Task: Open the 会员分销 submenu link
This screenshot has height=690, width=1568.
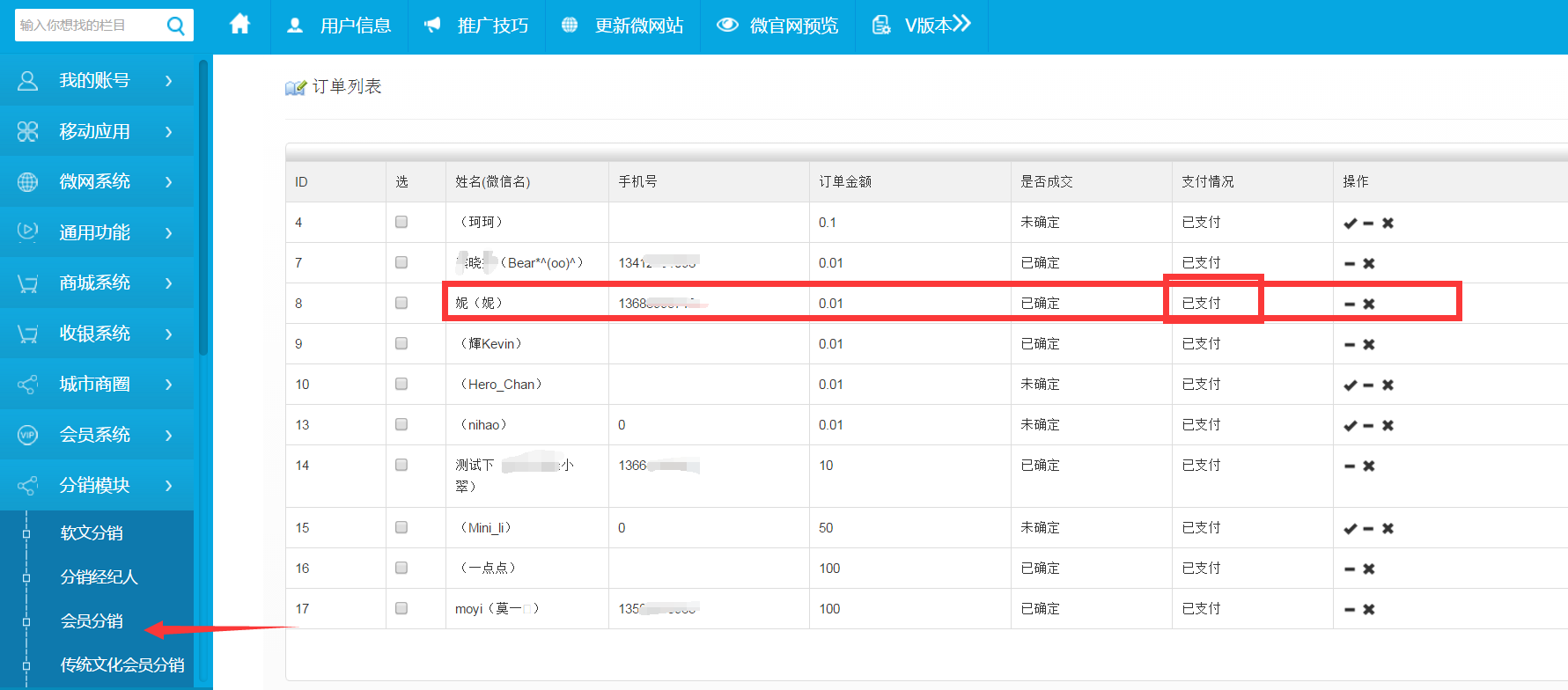Action: [x=92, y=621]
